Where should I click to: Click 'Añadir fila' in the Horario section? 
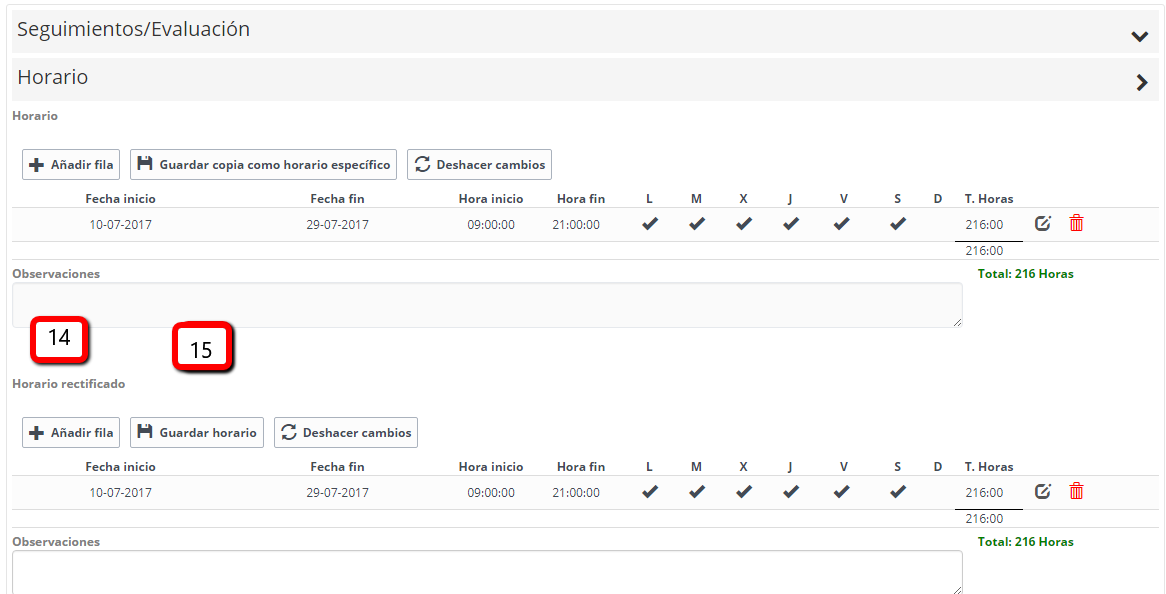point(71,164)
